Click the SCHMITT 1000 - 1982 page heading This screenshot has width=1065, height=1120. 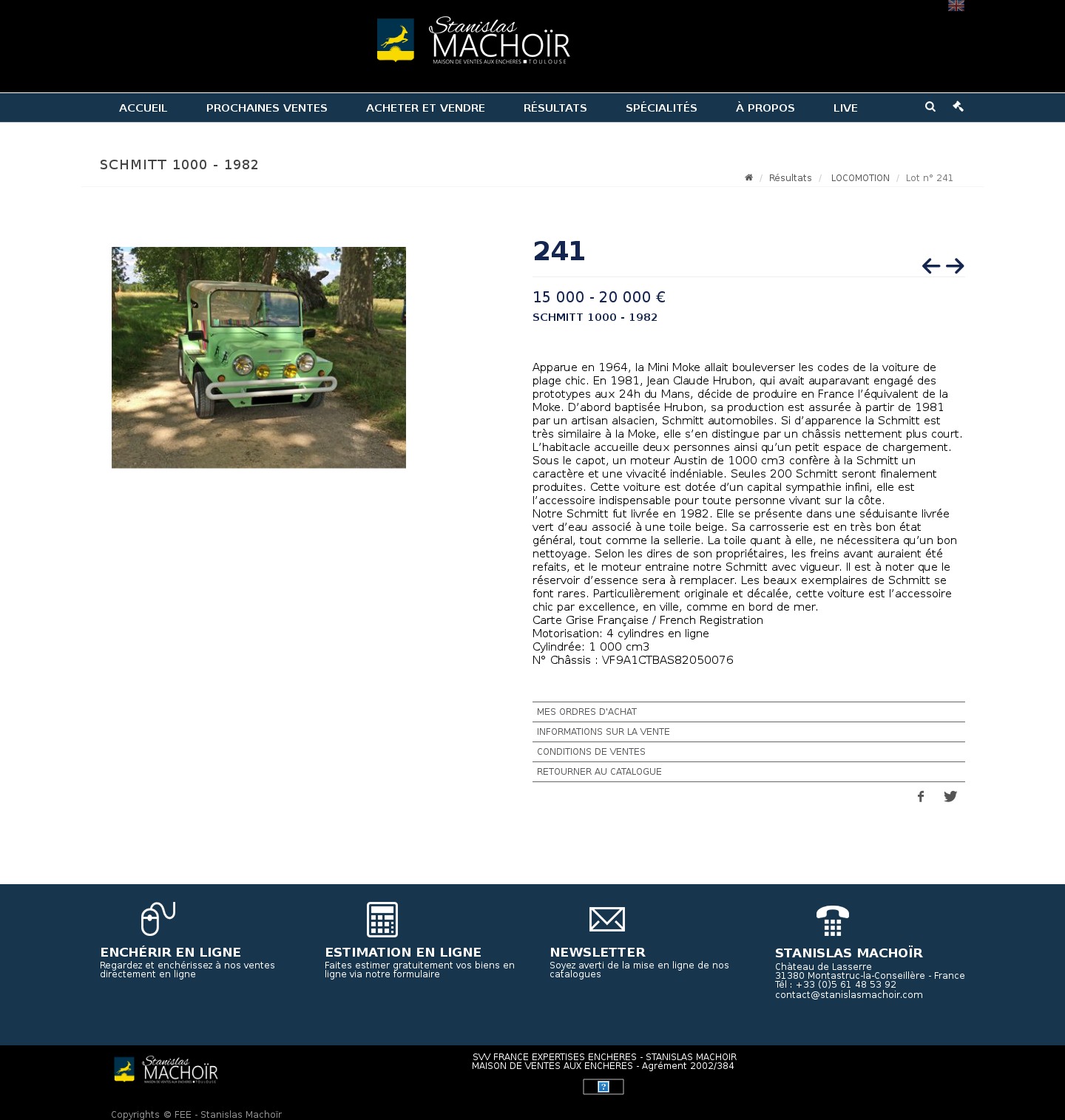pyautogui.click(x=180, y=165)
